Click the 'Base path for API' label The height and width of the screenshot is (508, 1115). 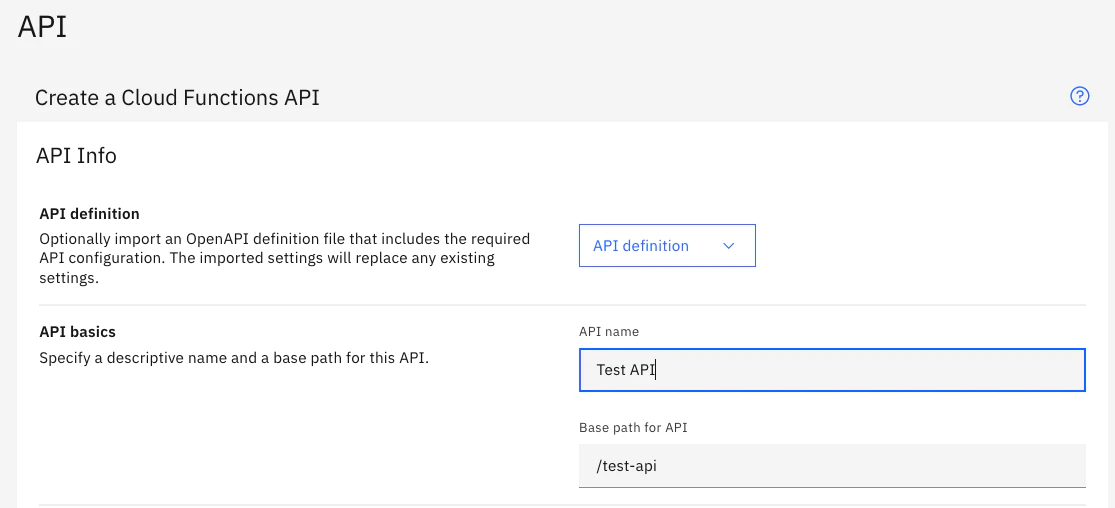pos(633,428)
